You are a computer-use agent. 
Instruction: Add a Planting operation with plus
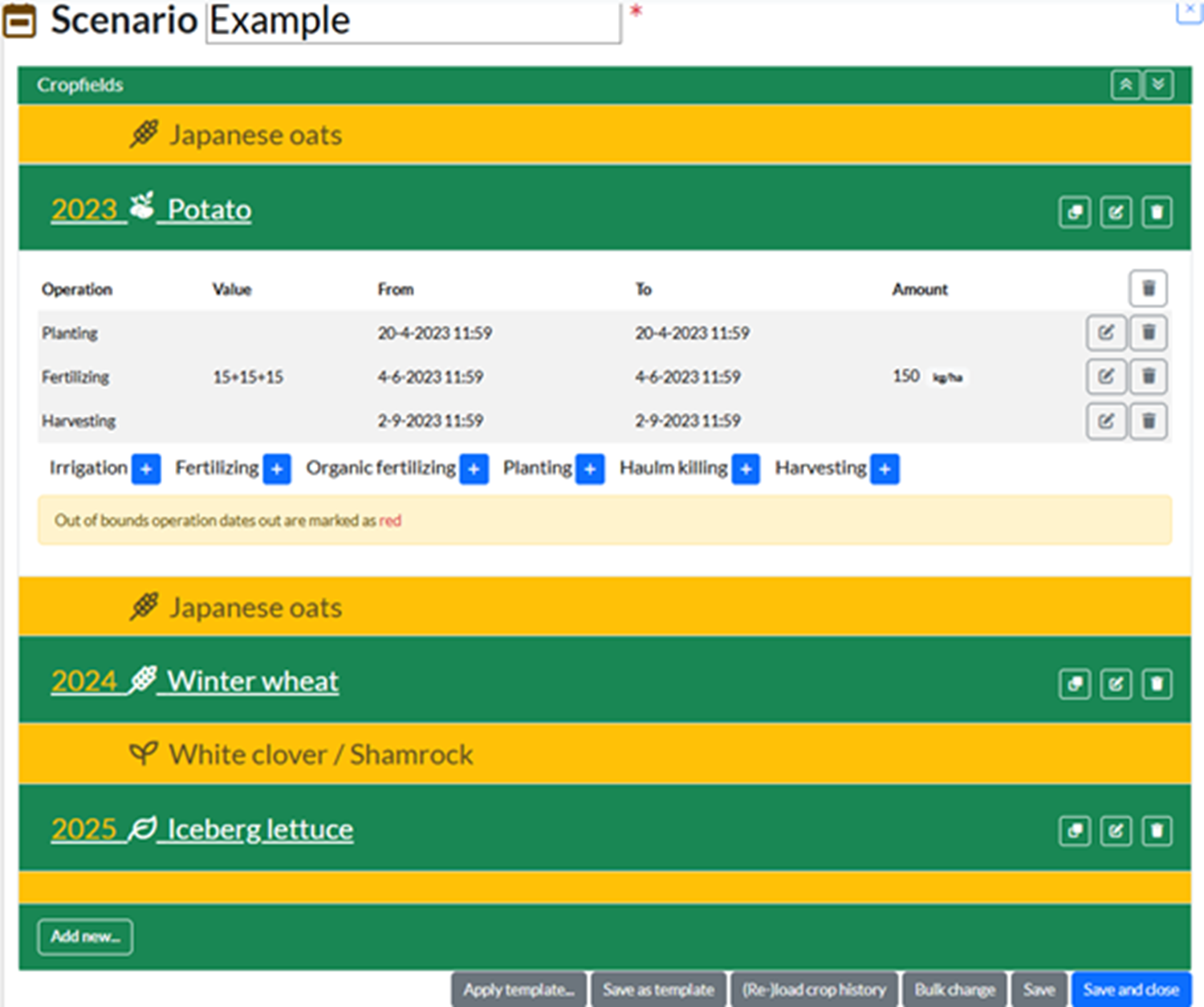(x=590, y=469)
